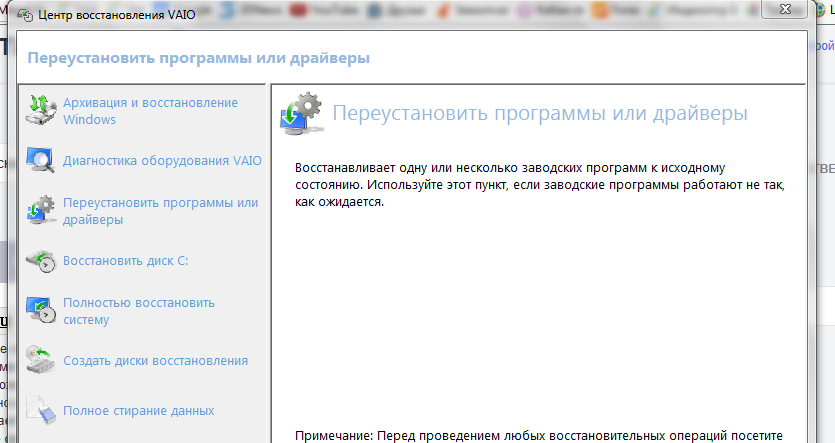Click the drive icon for restoring disk C:
Viewport: 835px width, 443px height.
40,261
